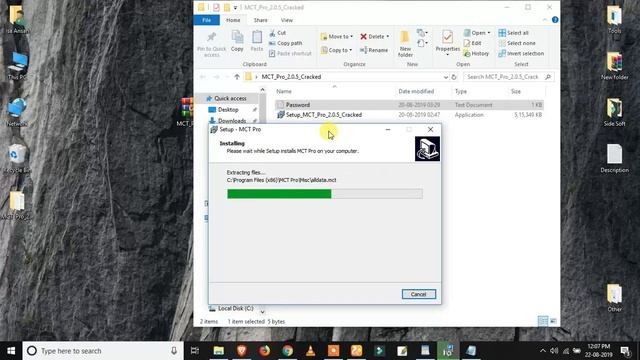Click History in the Open group
The height and width of the screenshot is (360, 640).
(476, 53)
